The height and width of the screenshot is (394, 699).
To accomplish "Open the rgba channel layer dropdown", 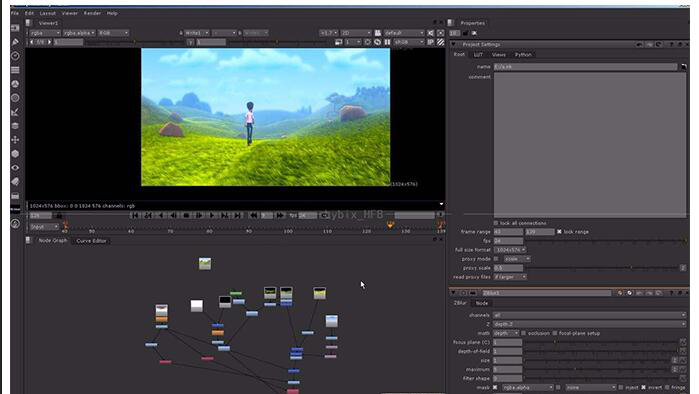I will (x=45, y=33).
